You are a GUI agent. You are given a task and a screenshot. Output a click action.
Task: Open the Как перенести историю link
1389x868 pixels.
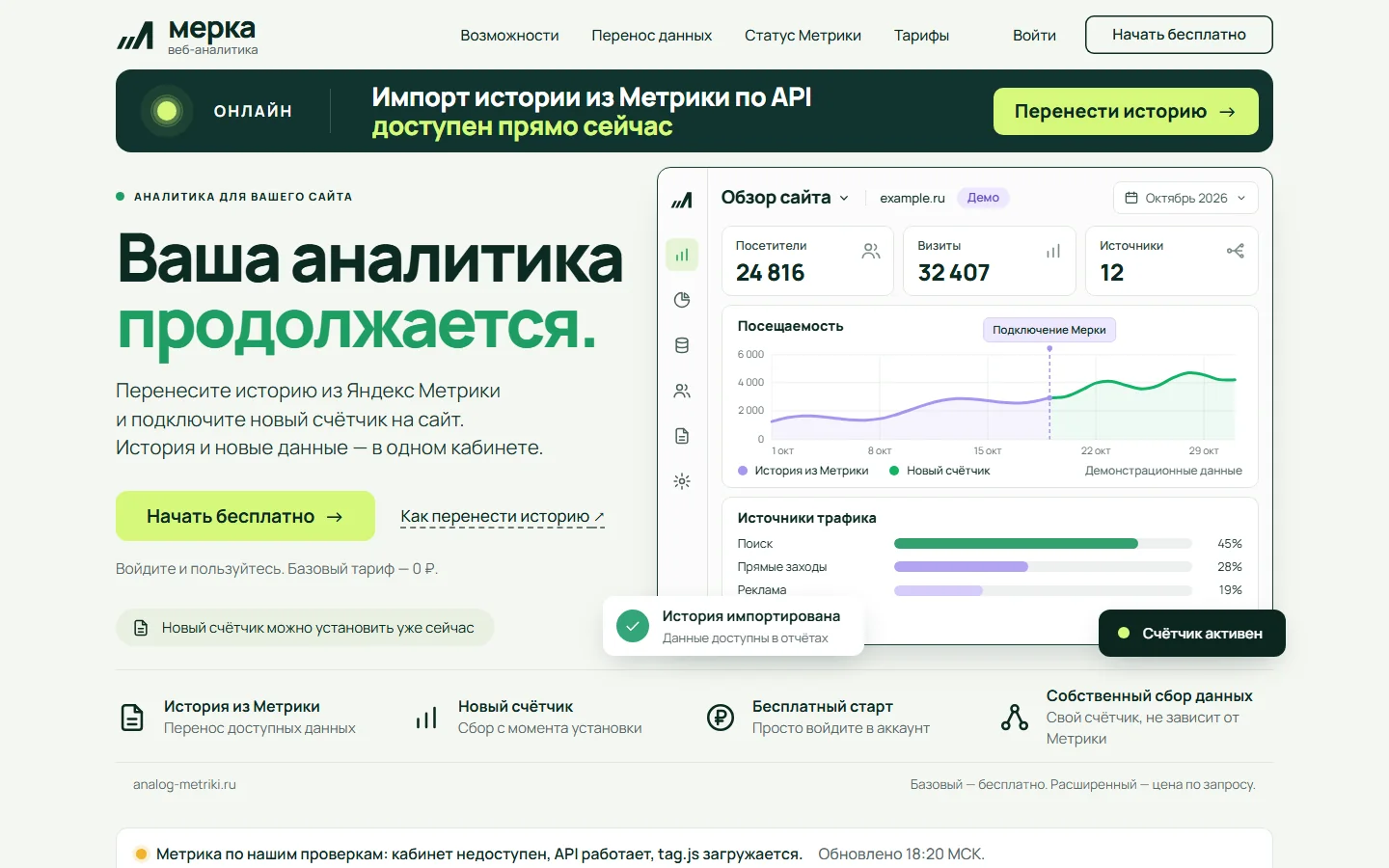click(x=503, y=517)
